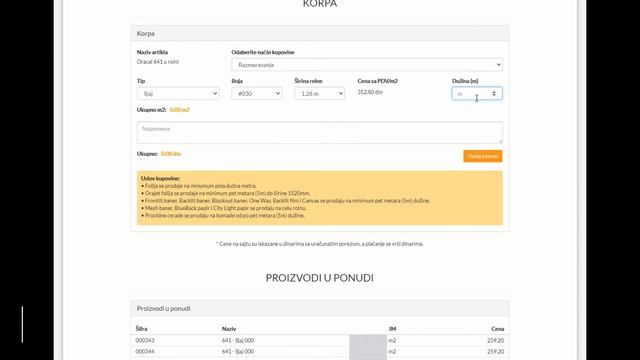Click the JM column header
Screen dimensions: 640x360
[x=392, y=329]
